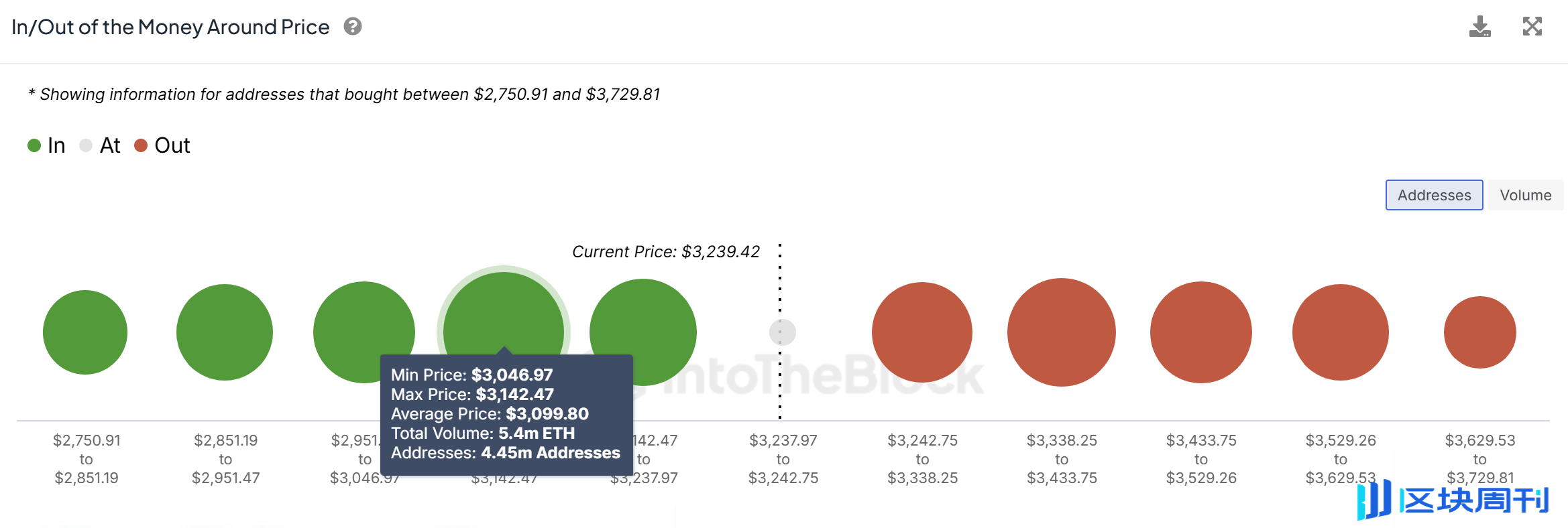
Task: Select green bubble for $2,750.91 to $2,851.19
Action: 85,332
